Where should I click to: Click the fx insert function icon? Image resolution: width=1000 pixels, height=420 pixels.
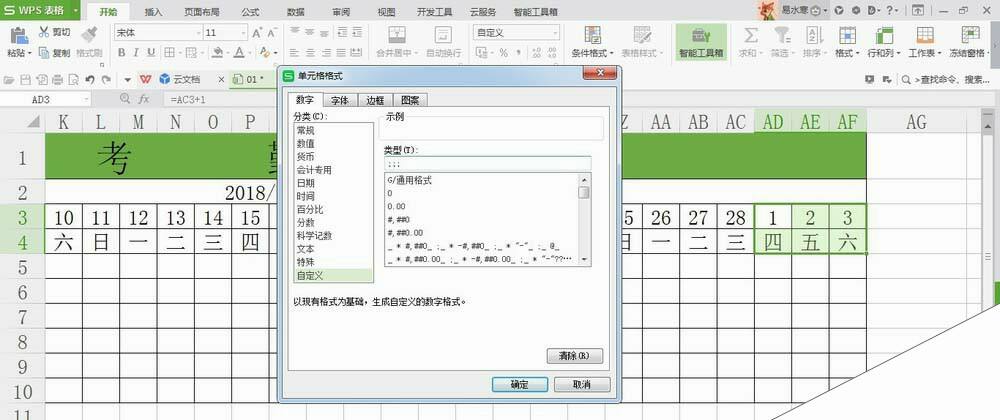pyautogui.click(x=144, y=99)
